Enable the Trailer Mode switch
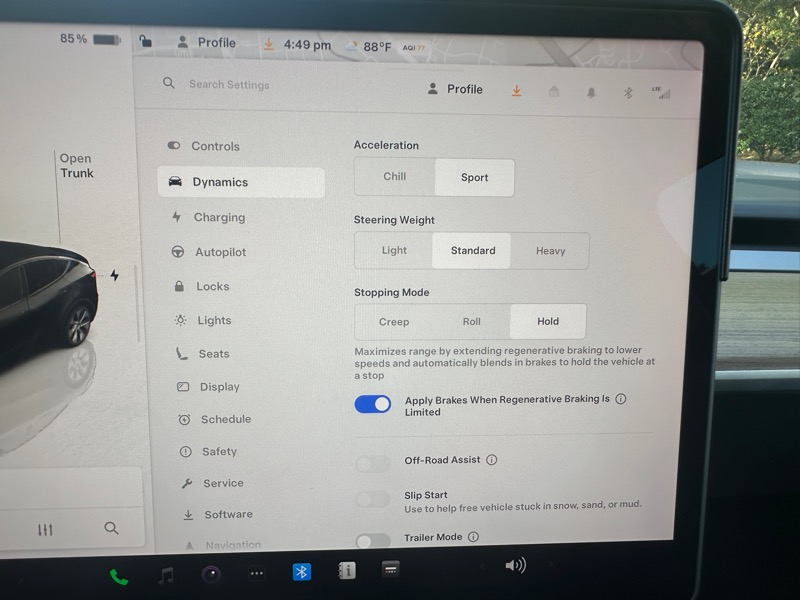 (373, 540)
